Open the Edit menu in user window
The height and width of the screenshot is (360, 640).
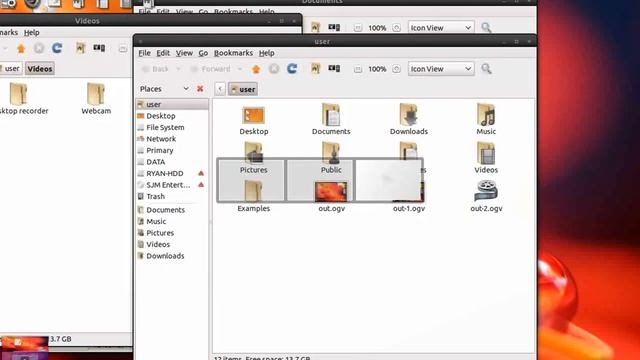tap(163, 53)
